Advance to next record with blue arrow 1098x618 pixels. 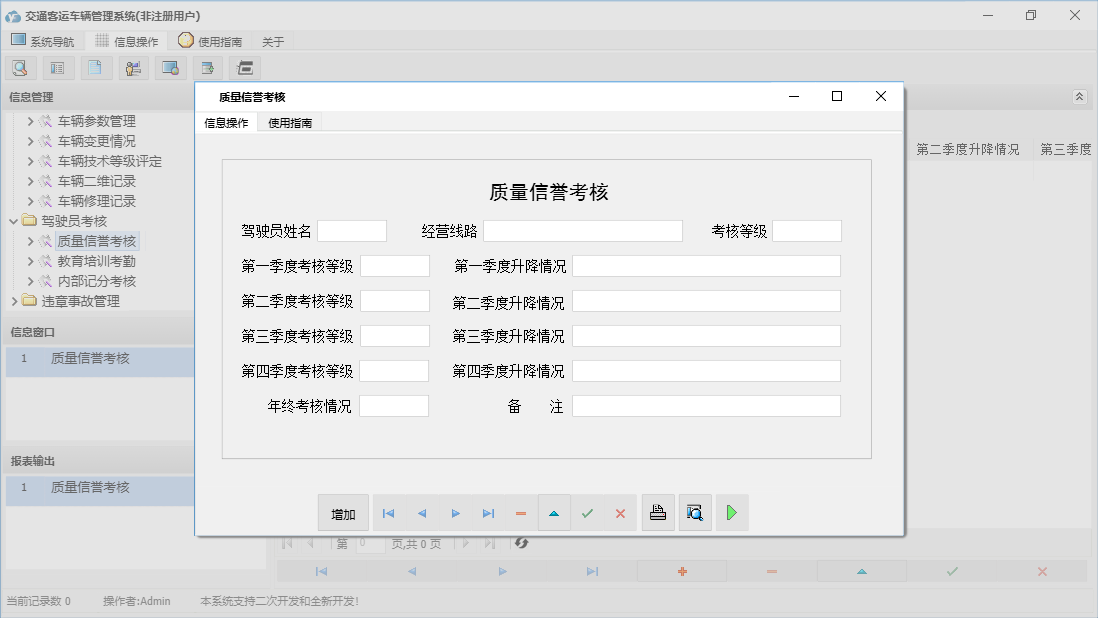(x=455, y=512)
